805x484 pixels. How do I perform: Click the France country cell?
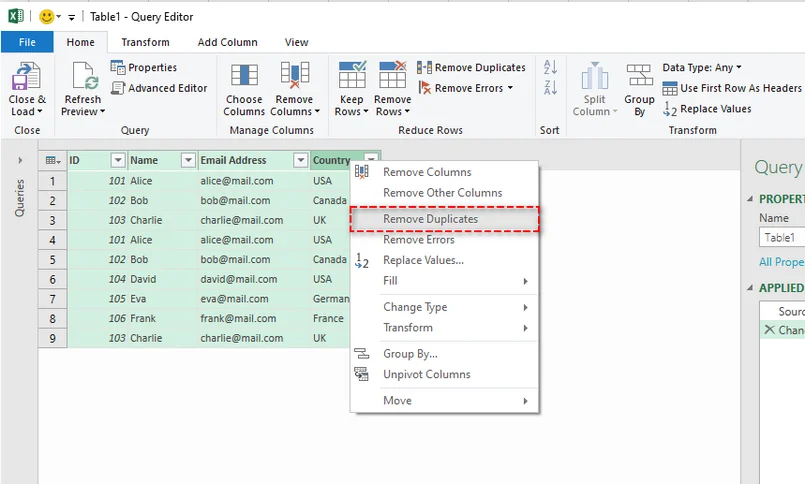coord(331,318)
